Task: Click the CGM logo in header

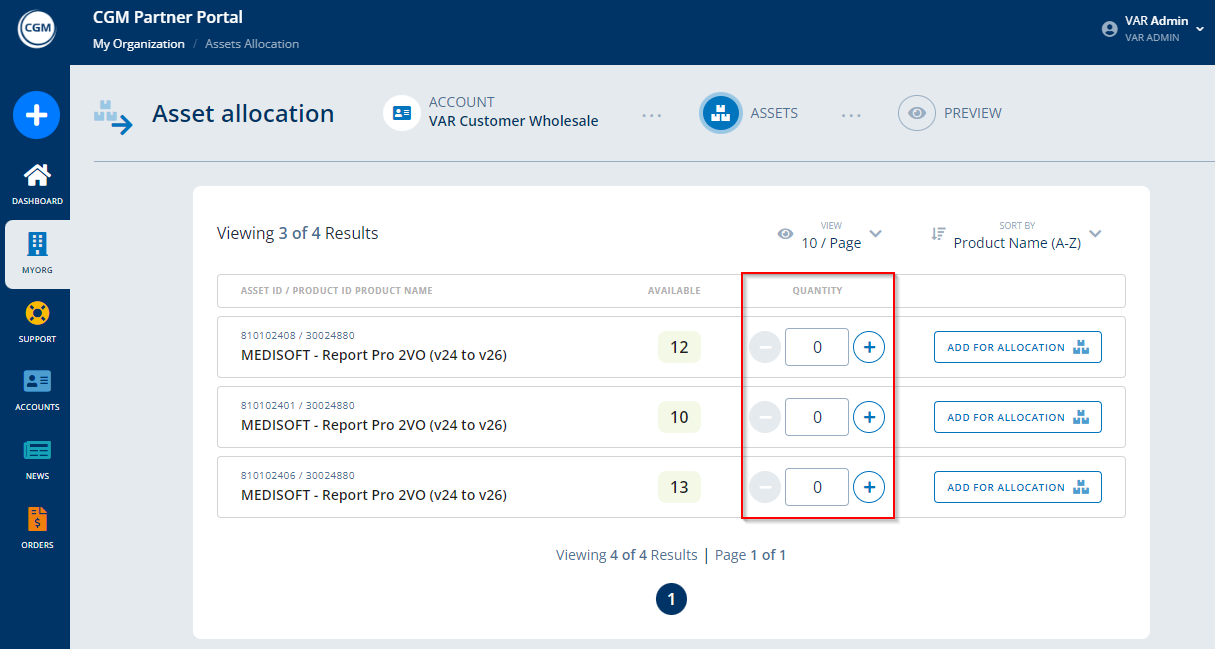Action: click(x=36, y=28)
